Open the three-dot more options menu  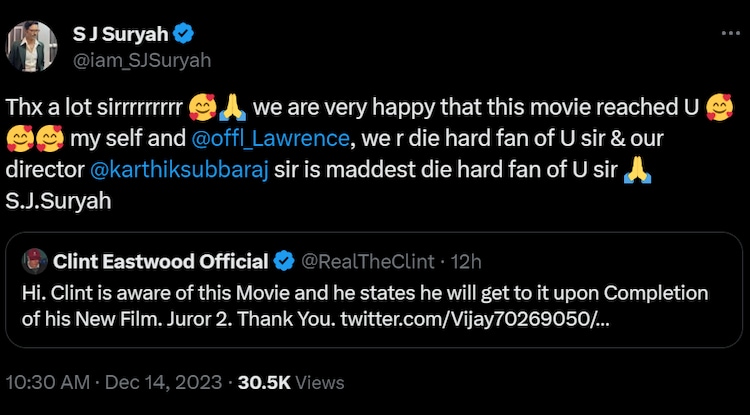[x=730, y=35]
